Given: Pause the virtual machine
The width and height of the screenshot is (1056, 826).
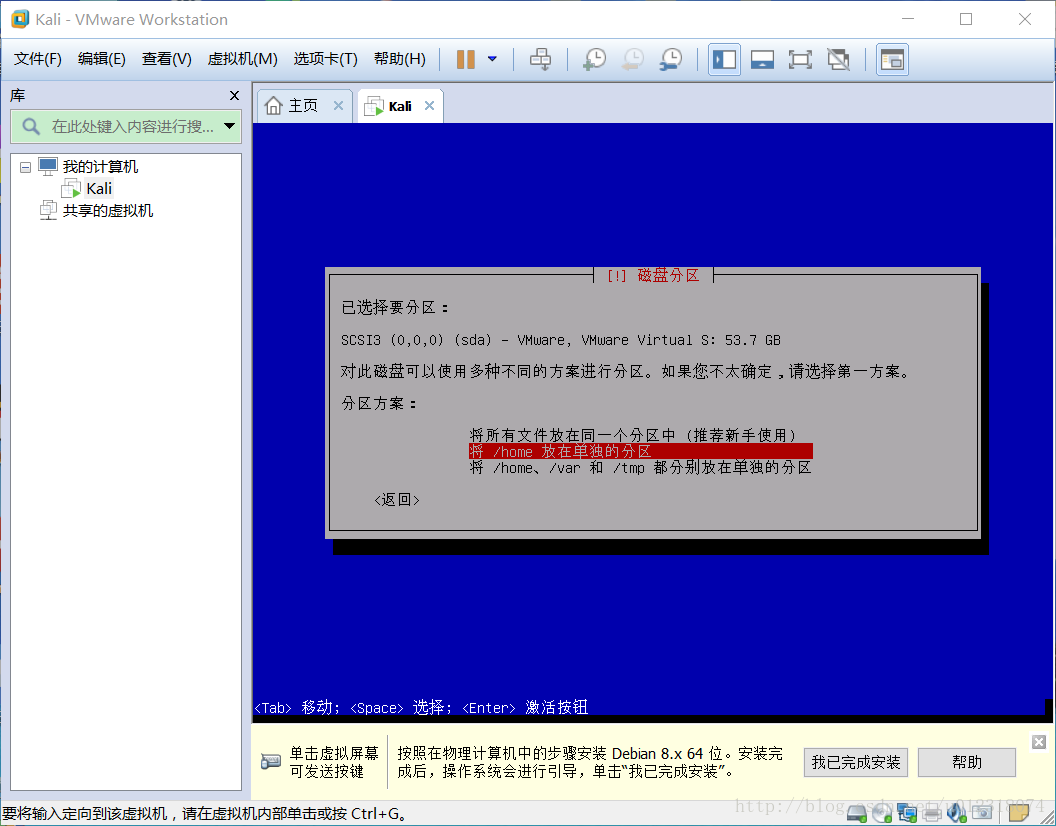Looking at the screenshot, I should point(465,59).
